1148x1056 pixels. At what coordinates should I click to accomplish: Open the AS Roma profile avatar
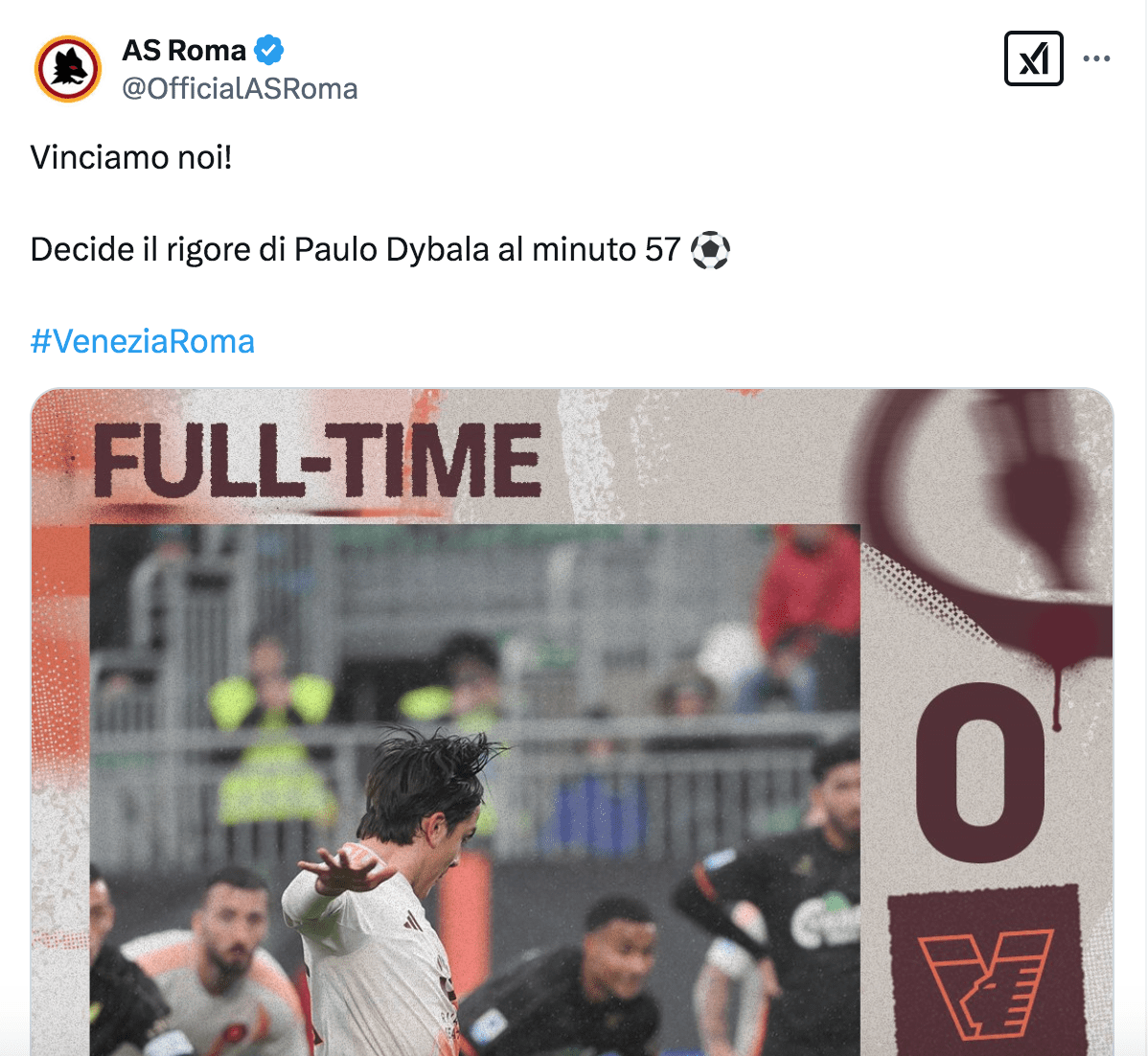[68, 69]
